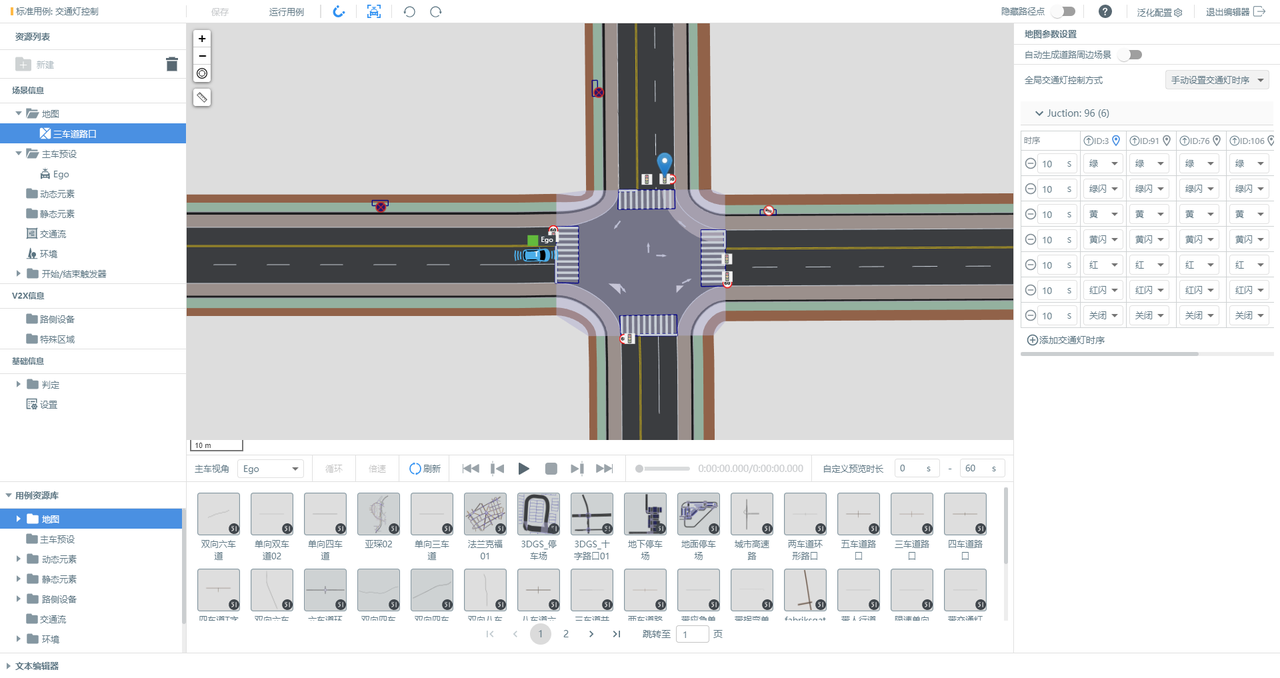Click the fit-to-screen focus icon in toolbar
This screenshot has height=678, width=1280.
pyautogui.click(x=374, y=12)
